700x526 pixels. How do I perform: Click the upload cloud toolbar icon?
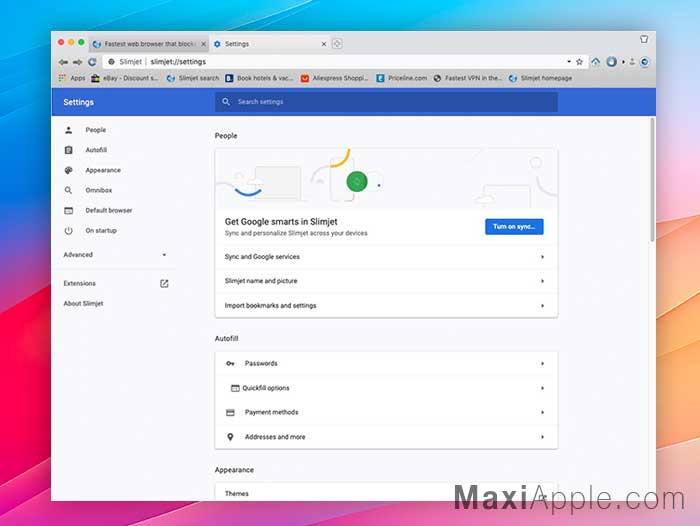point(596,62)
